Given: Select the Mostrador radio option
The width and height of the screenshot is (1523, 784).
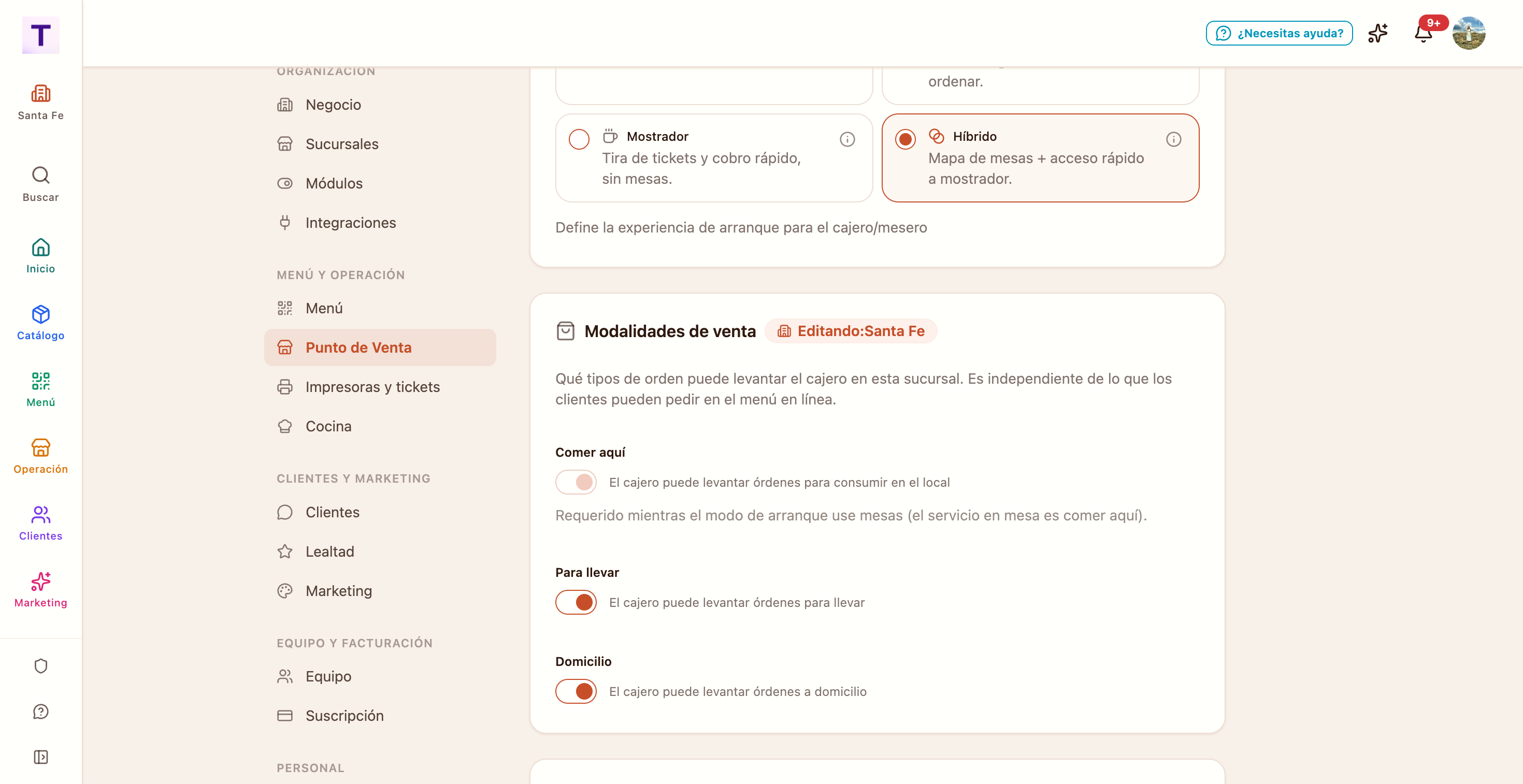Looking at the screenshot, I should tap(579, 139).
